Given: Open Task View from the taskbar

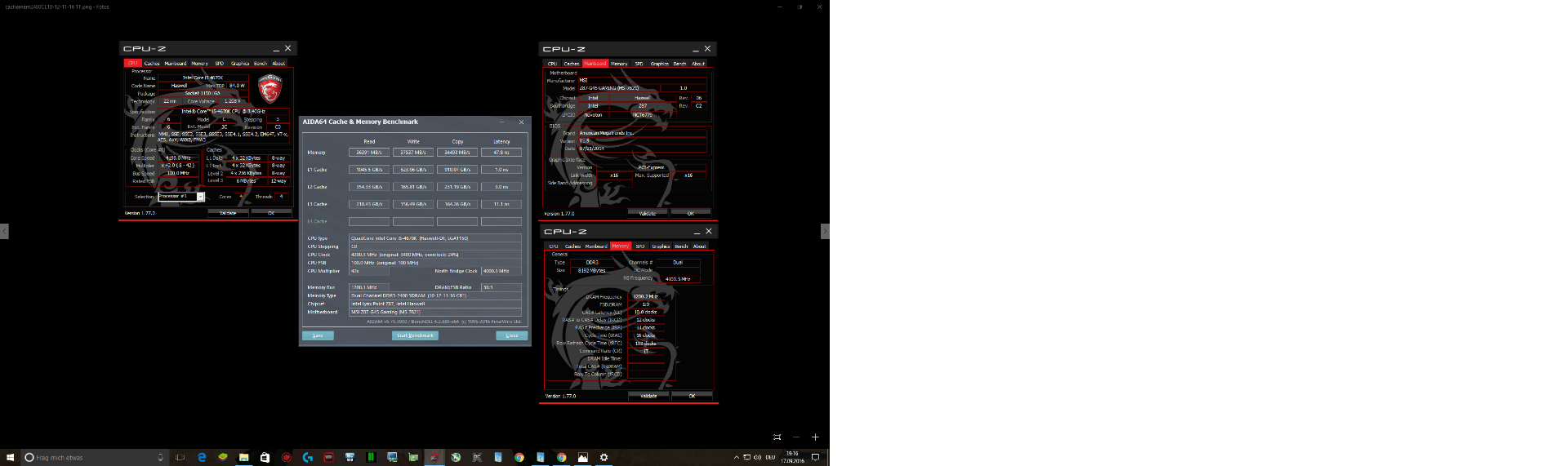Looking at the screenshot, I should click(x=180, y=458).
